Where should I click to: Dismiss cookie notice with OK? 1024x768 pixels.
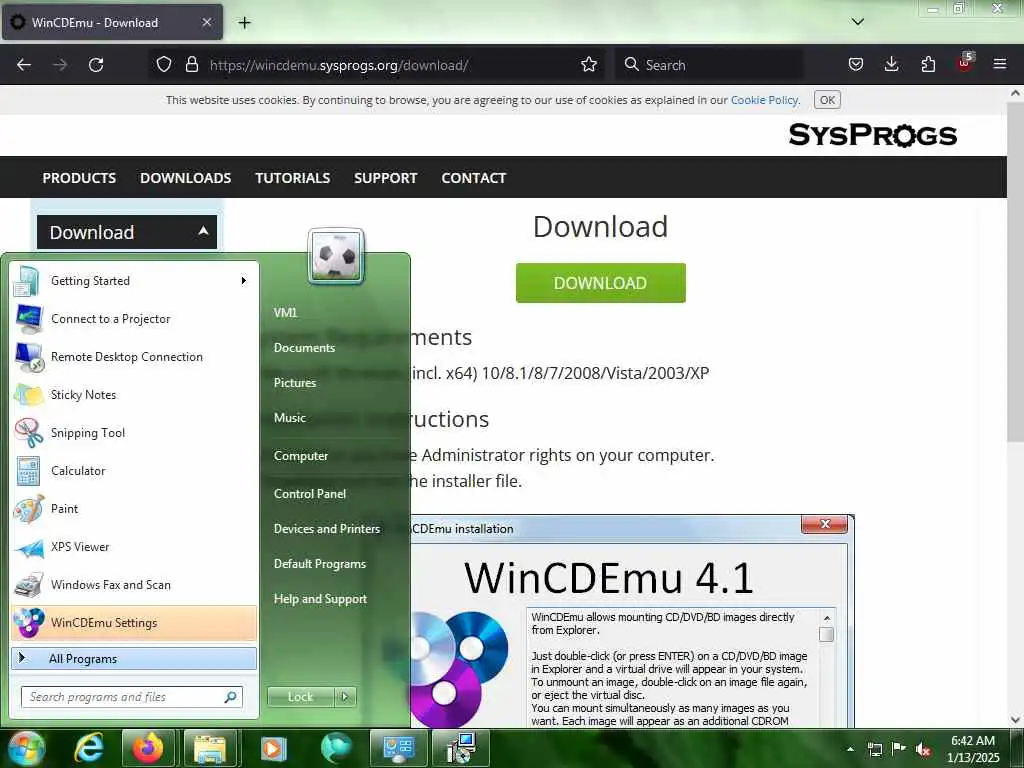coord(827,100)
